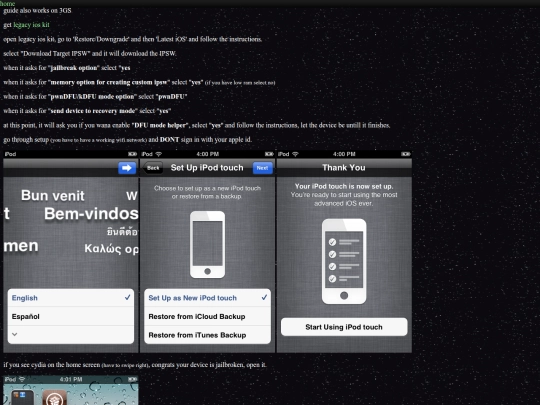
Task: Select Set Up as New iPod touch
Action: pos(207,298)
